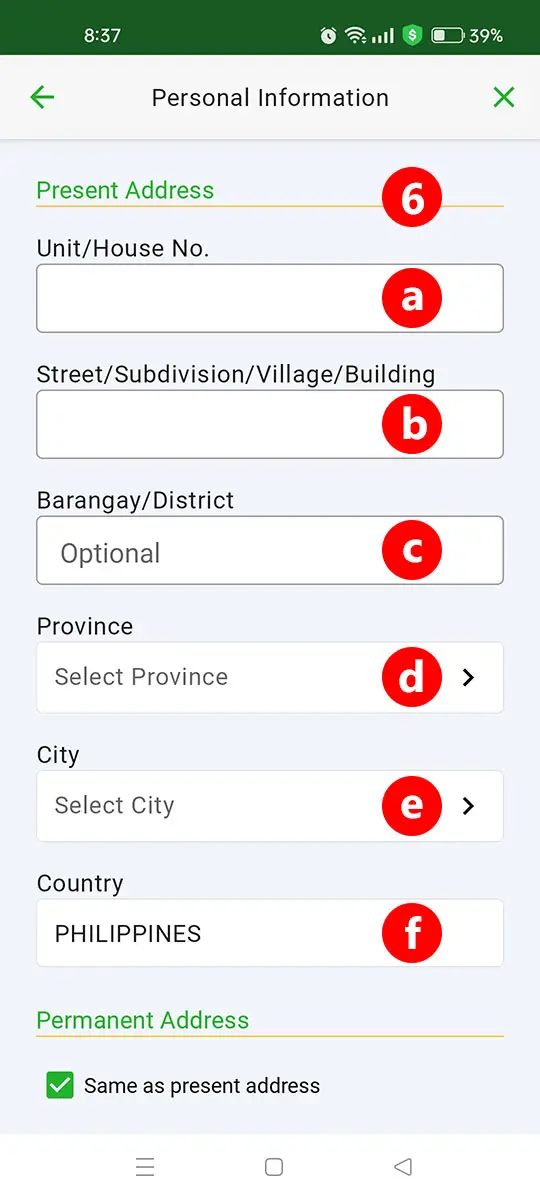Uncheck Same as present address checkbox
540x1200 pixels.
point(60,1085)
